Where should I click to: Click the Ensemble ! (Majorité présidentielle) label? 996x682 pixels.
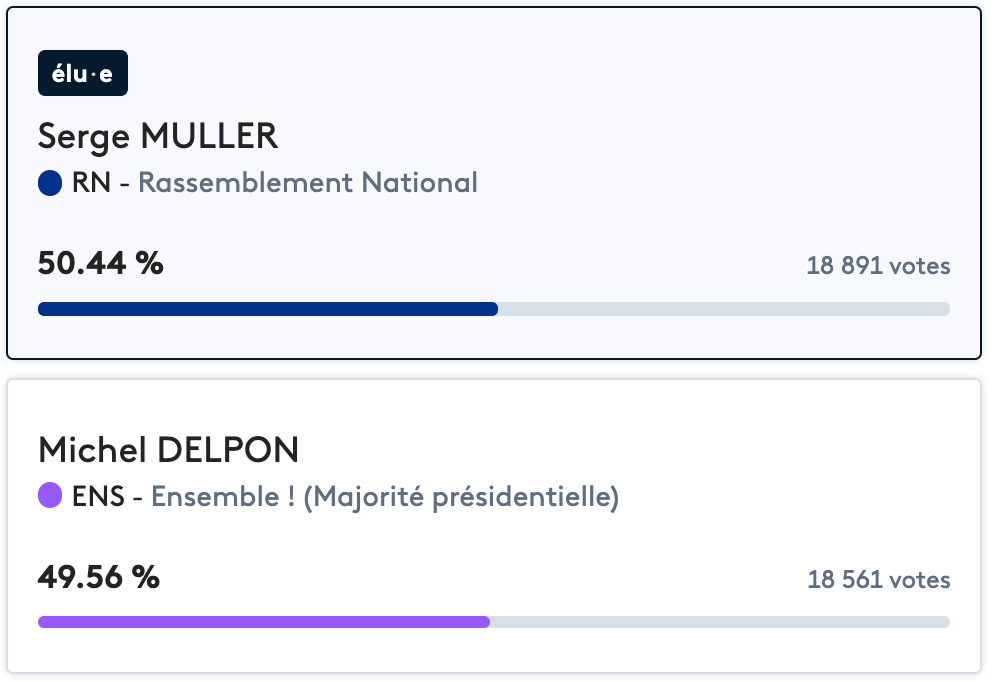pos(384,496)
